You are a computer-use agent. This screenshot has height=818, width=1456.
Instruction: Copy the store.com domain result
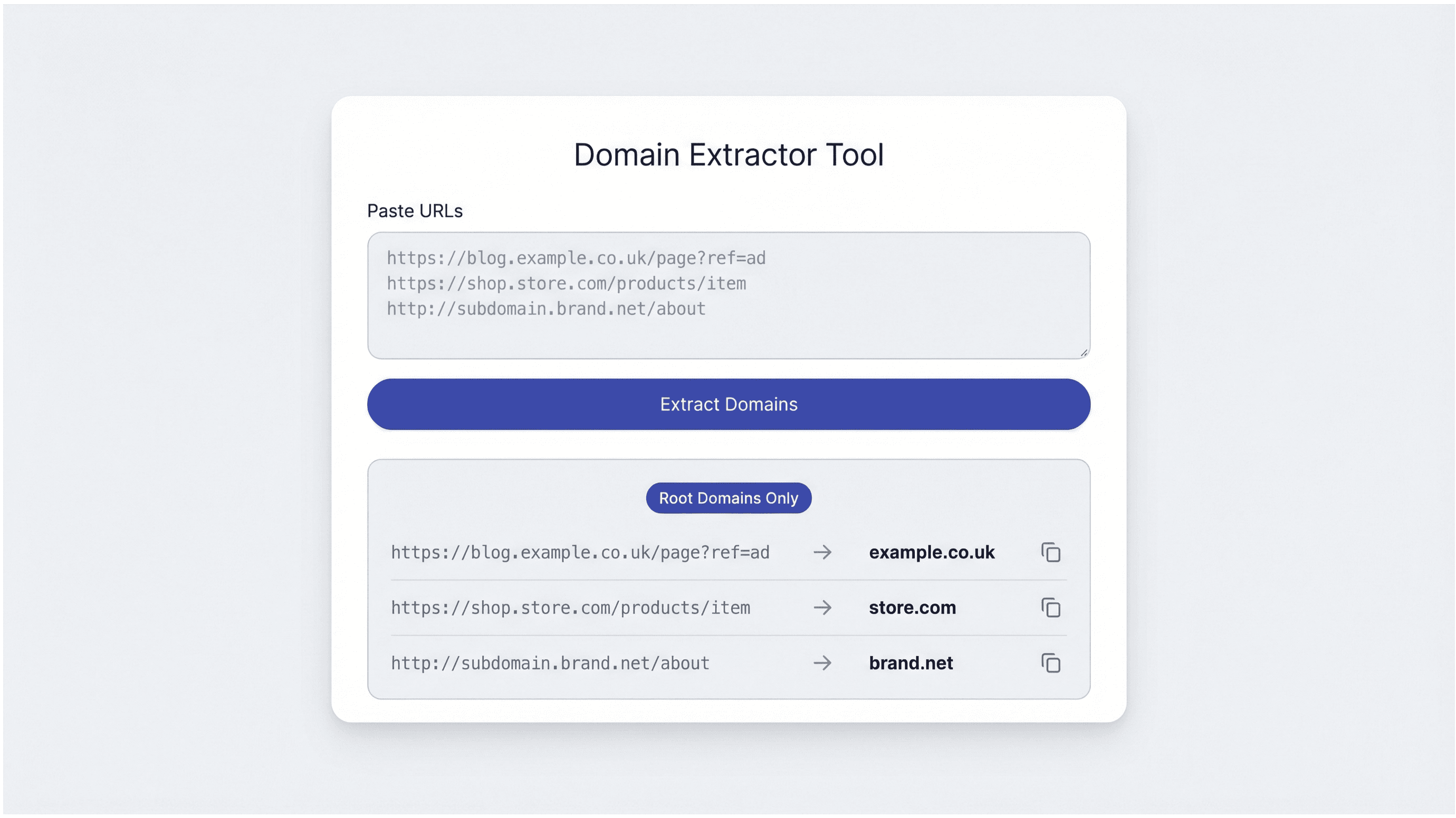[x=1051, y=608]
